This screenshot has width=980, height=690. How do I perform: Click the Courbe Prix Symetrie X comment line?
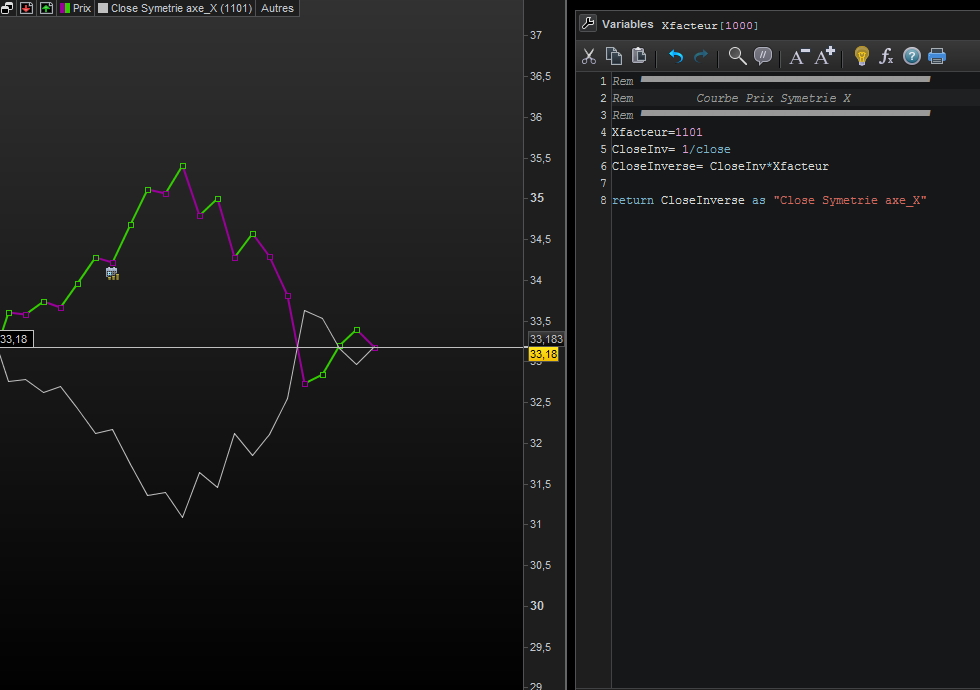click(x=773, y=98)
